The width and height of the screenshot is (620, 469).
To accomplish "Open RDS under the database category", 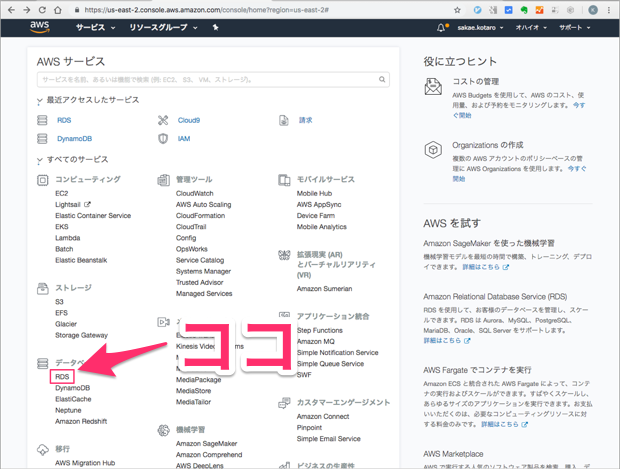I will [62, 376].
